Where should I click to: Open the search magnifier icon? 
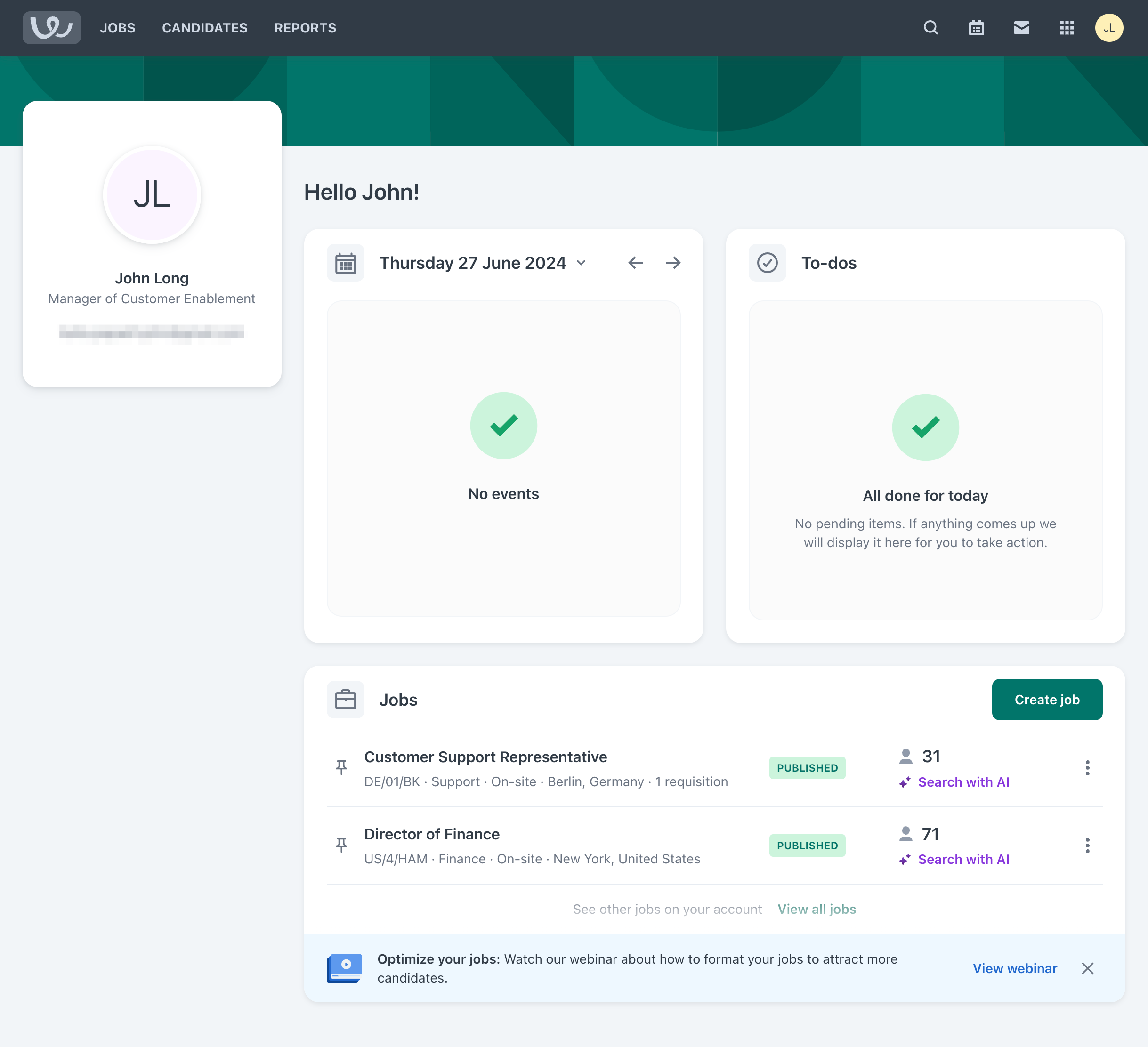click(x=930, y=28)
